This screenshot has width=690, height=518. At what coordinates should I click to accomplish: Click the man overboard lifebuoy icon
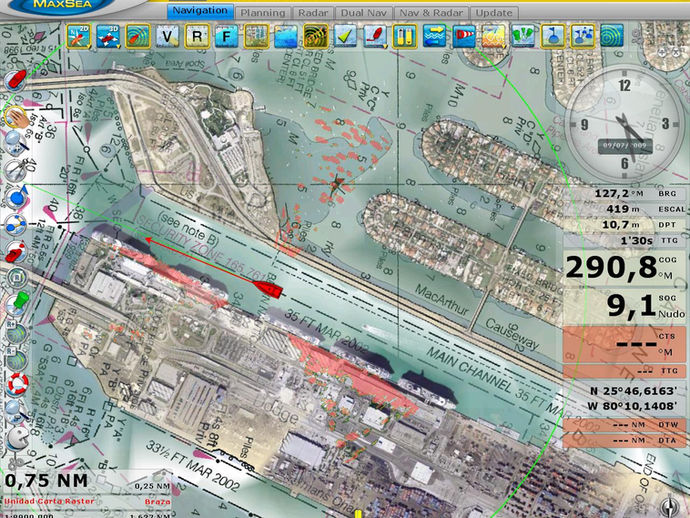(18, 384)
